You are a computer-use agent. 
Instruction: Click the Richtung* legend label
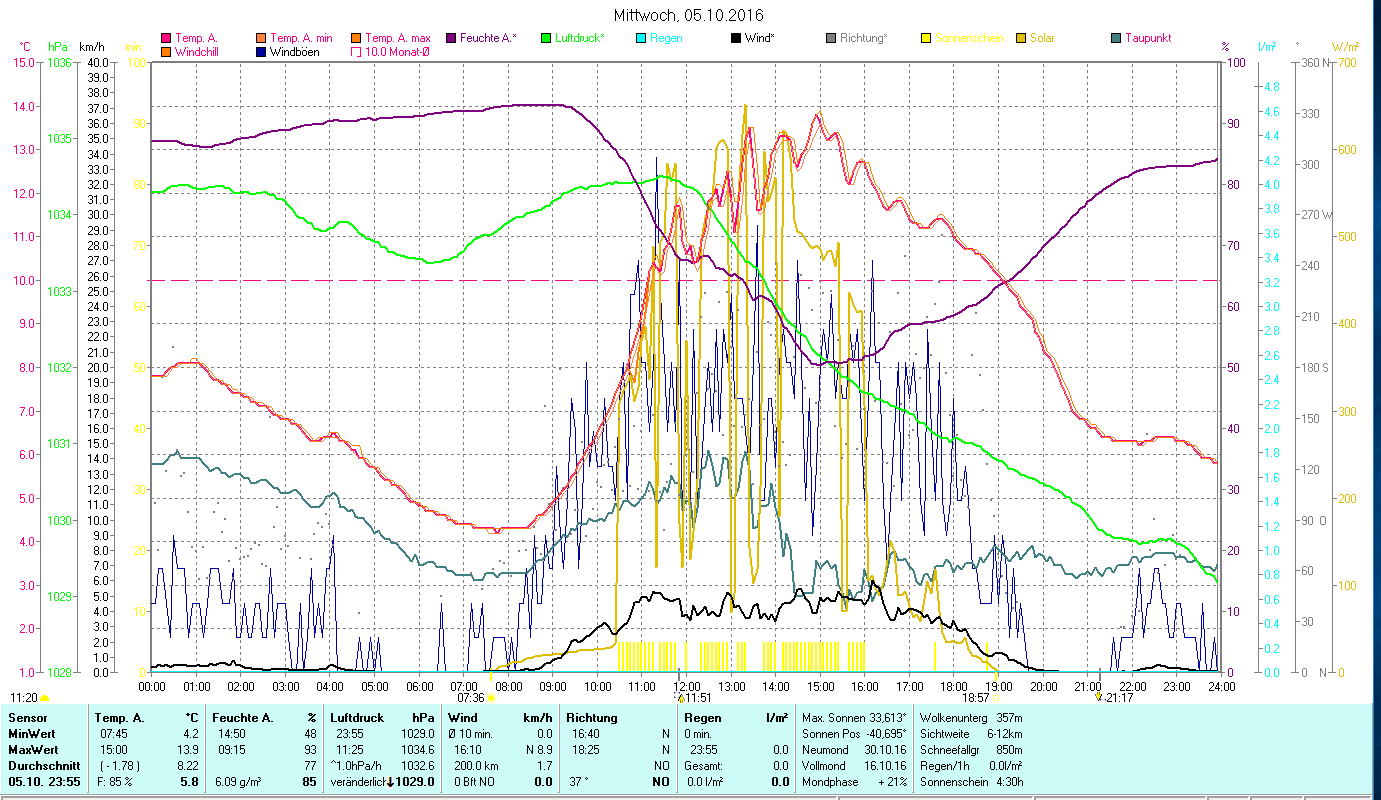(863, 38)
